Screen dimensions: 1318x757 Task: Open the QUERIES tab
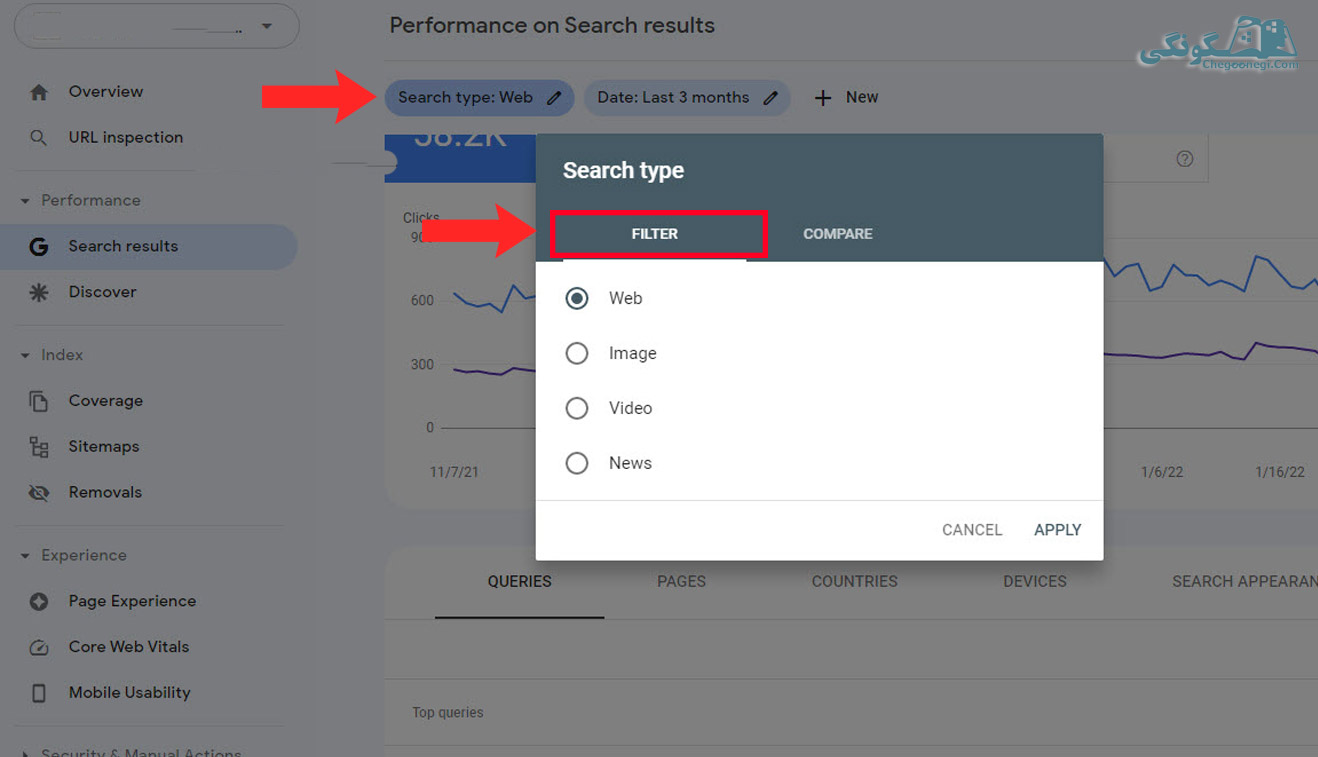519,582
